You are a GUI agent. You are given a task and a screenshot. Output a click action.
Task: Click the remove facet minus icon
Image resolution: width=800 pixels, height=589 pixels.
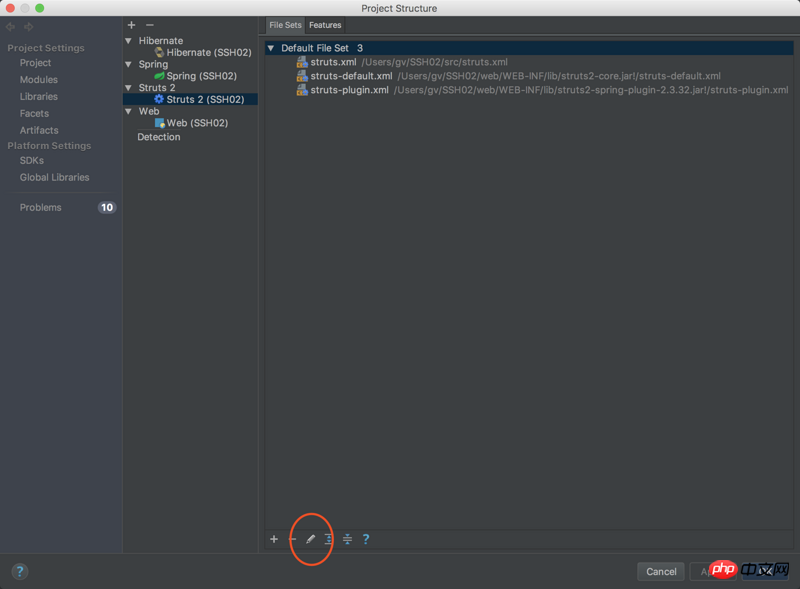(149, 25)
